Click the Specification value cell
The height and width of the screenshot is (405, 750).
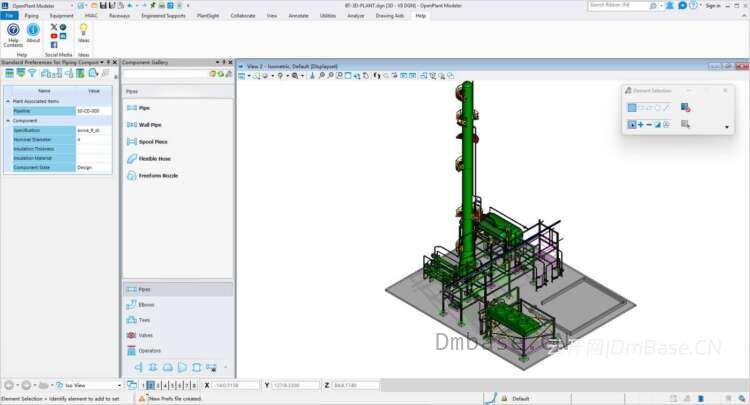click(94, 130)
